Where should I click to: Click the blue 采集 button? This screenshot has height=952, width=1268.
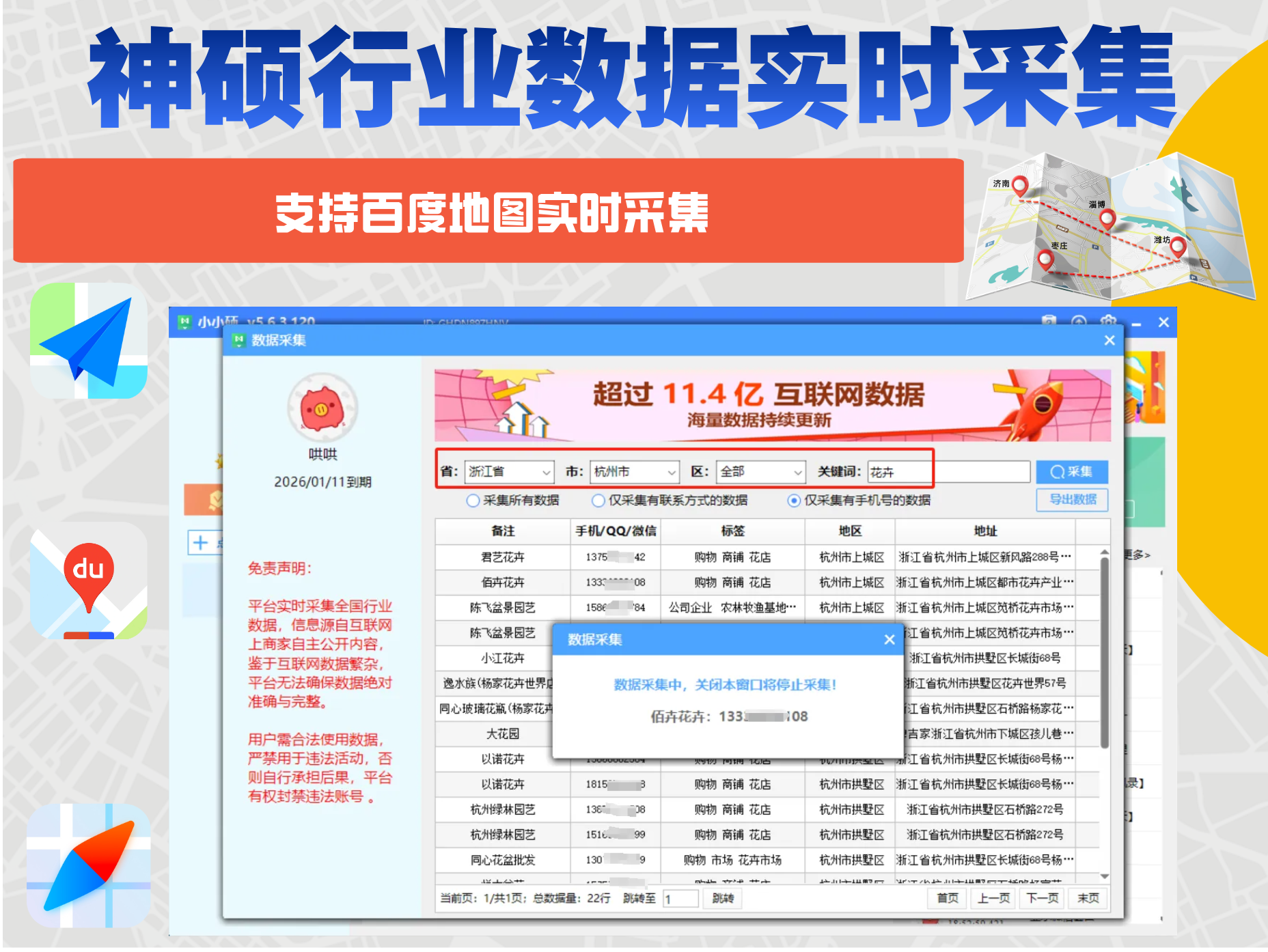1072,472
